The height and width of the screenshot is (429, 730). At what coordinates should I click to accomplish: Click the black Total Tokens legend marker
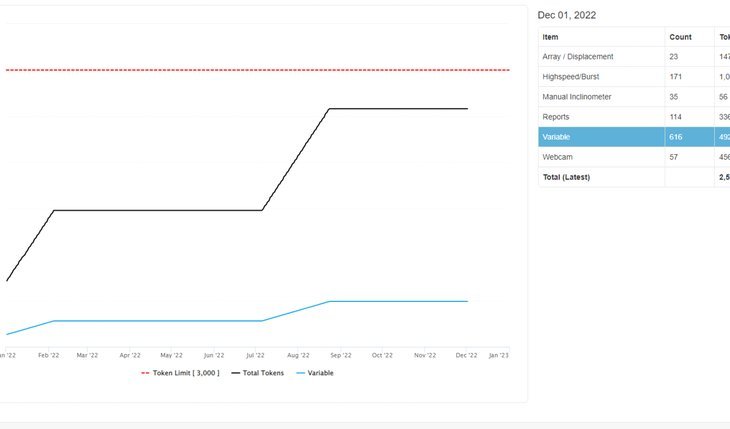(x=236, y=373)
